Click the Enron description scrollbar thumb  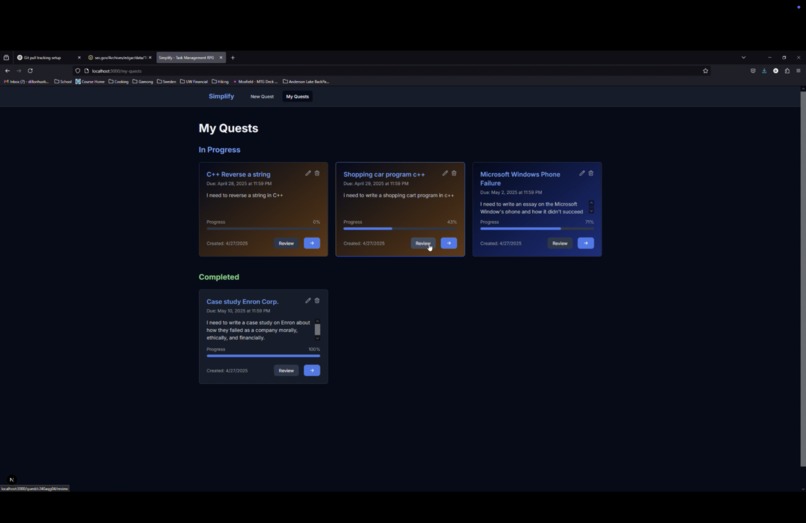tap(318, 329)
